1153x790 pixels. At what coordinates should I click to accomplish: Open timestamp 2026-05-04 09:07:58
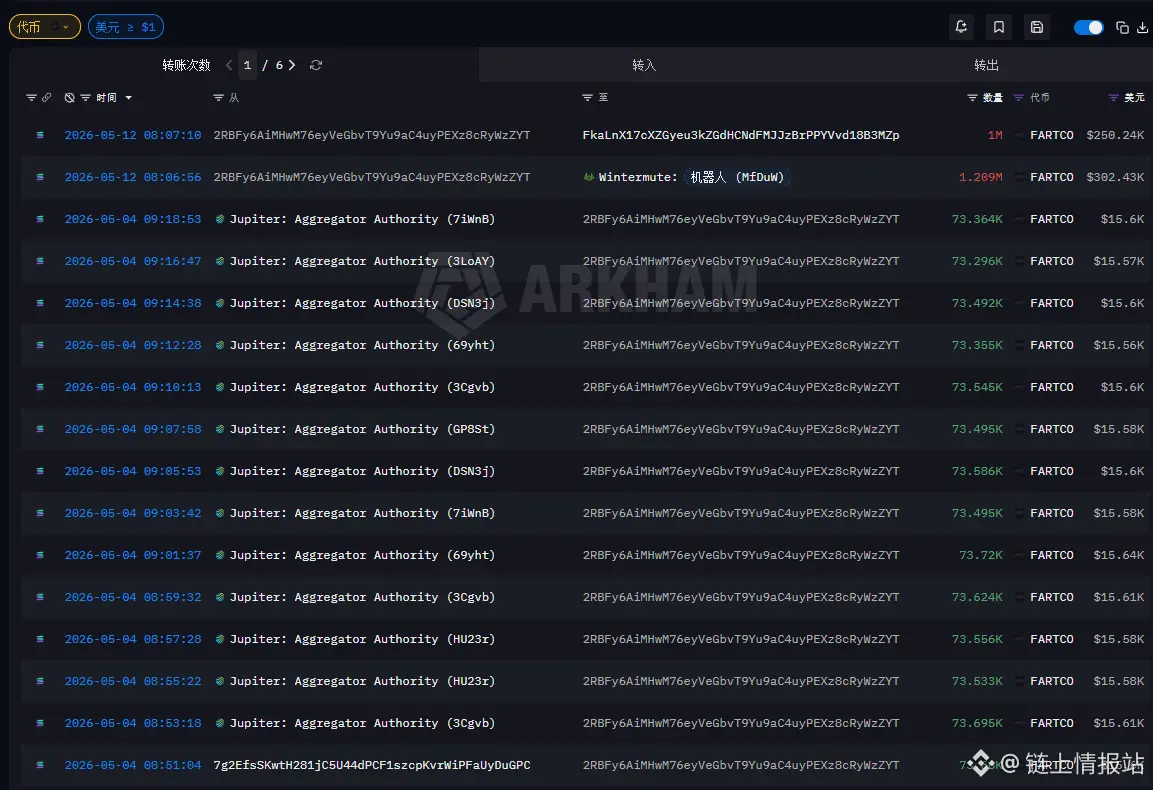coord(132,429)
